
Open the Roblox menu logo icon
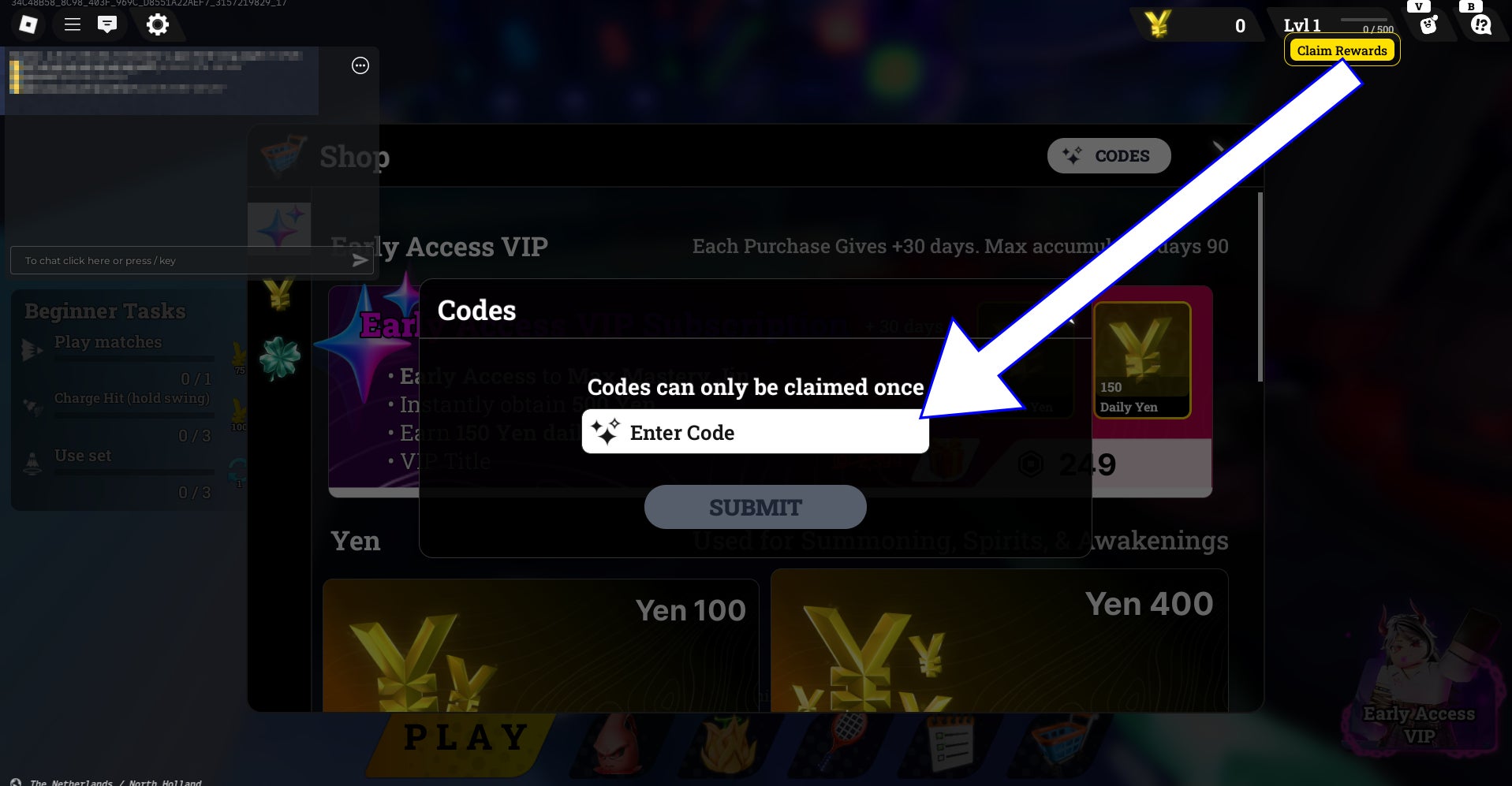click(28, 24)
